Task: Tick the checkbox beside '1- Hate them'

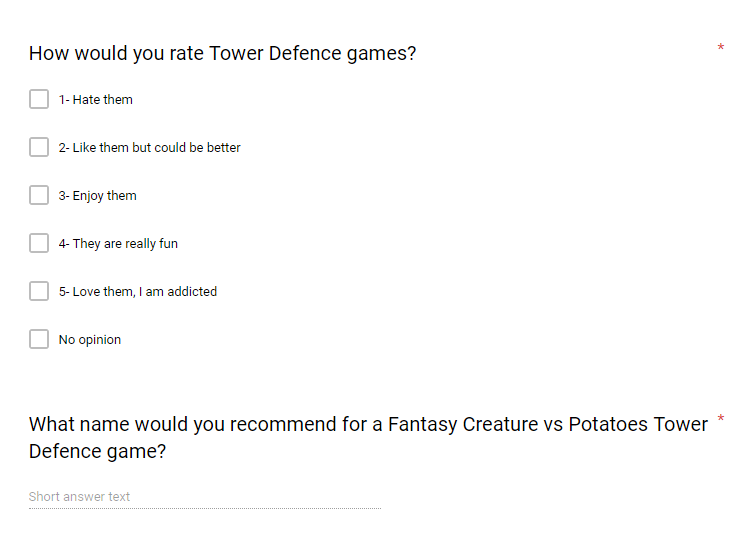Action: (39, 99)
